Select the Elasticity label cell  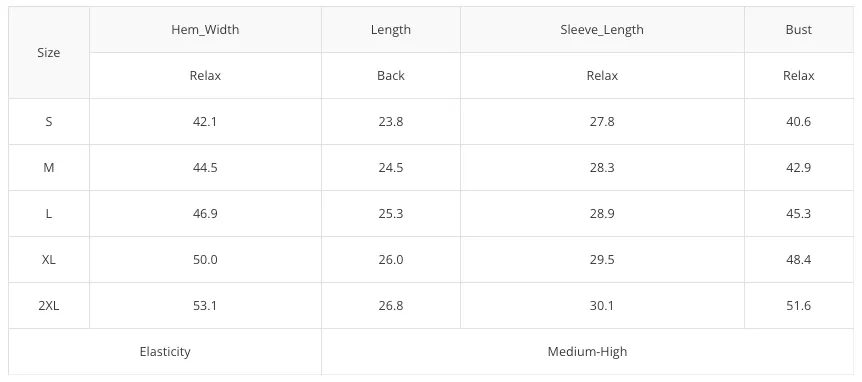tap(165, 352)
